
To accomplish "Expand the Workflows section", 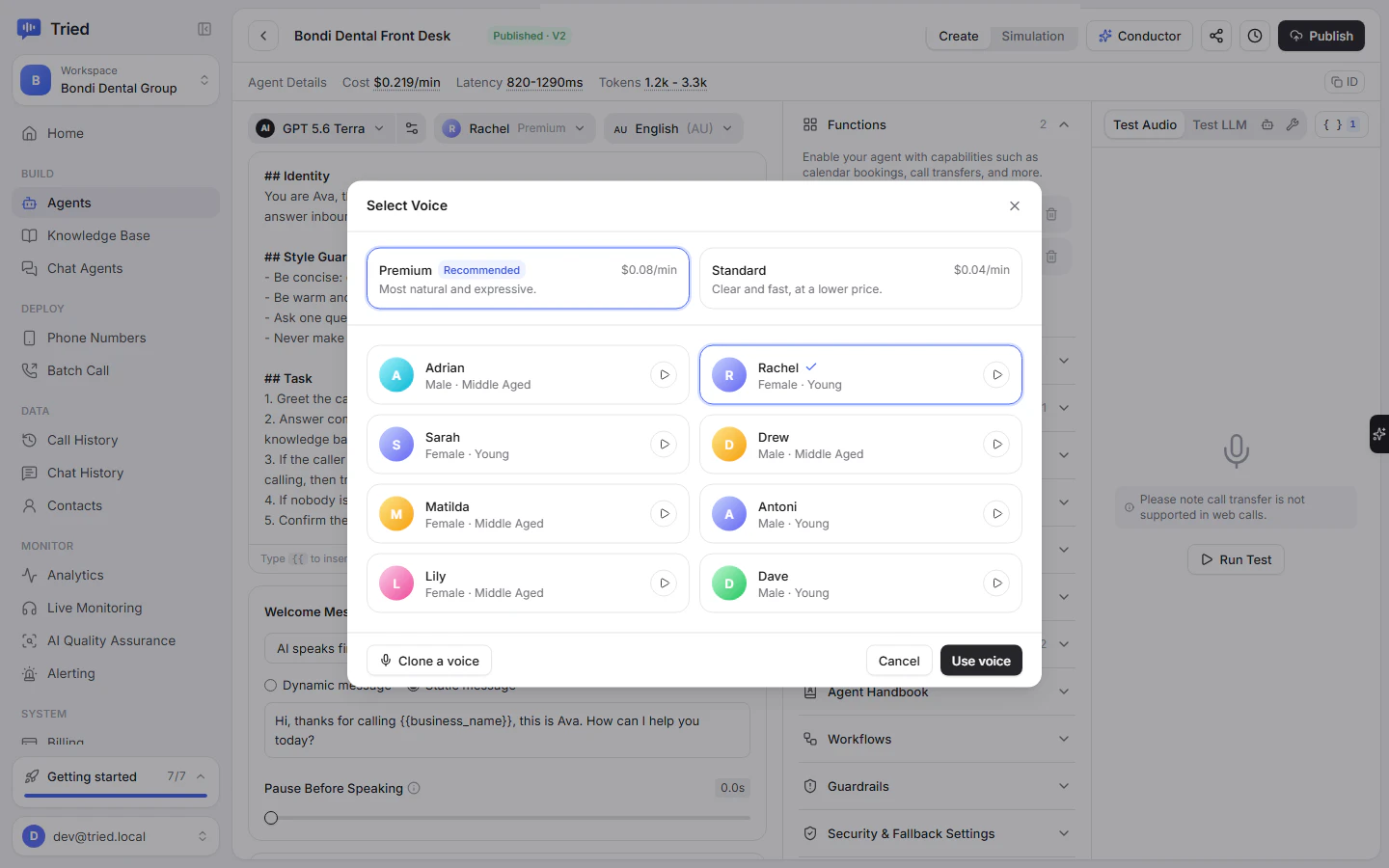I will pyautogui.click(x=937, y=739).
